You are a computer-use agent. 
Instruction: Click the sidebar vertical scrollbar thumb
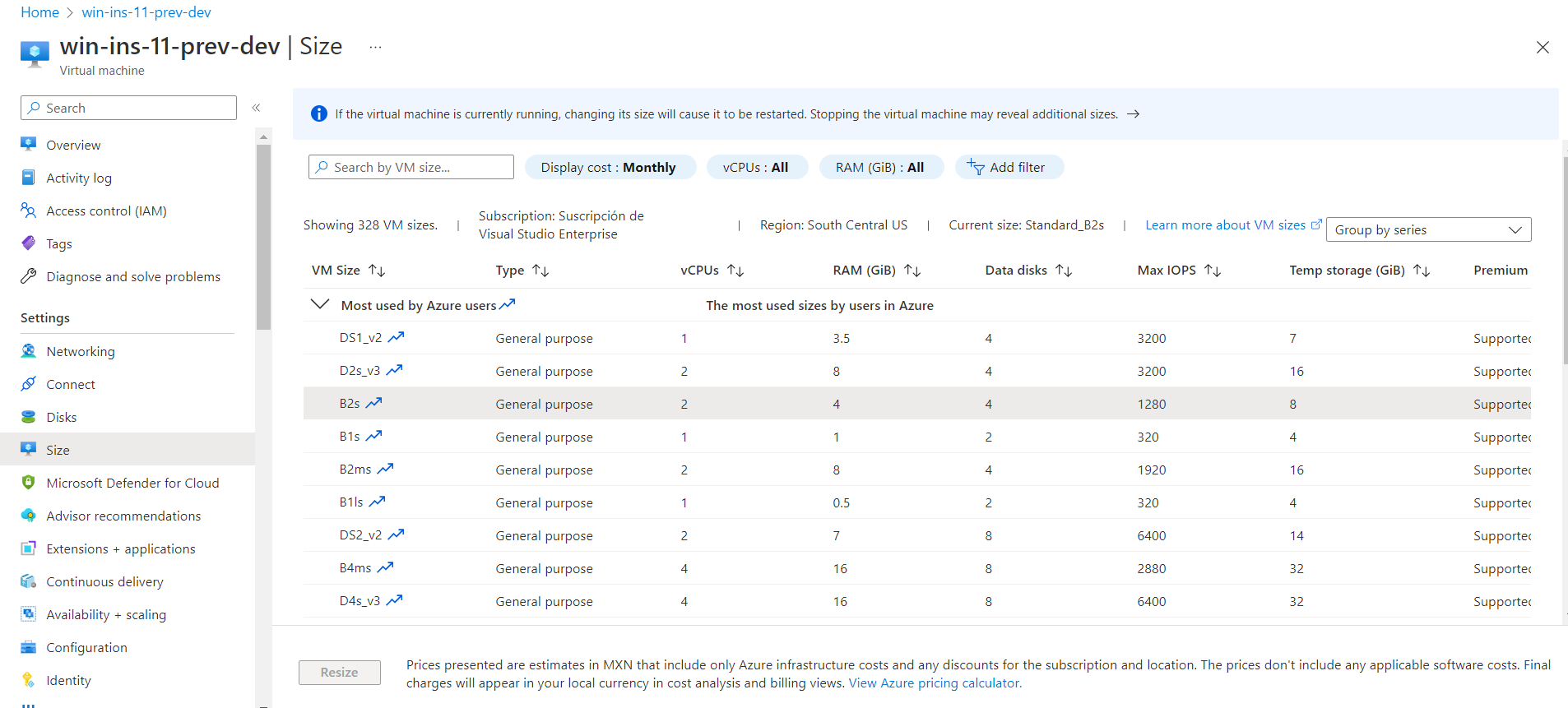(263, 237)
